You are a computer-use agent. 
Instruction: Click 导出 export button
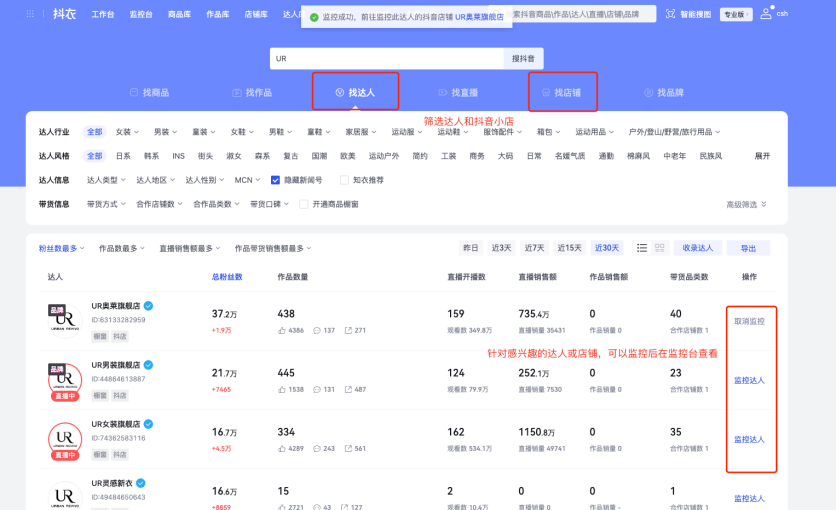click(x=748, y=248)
